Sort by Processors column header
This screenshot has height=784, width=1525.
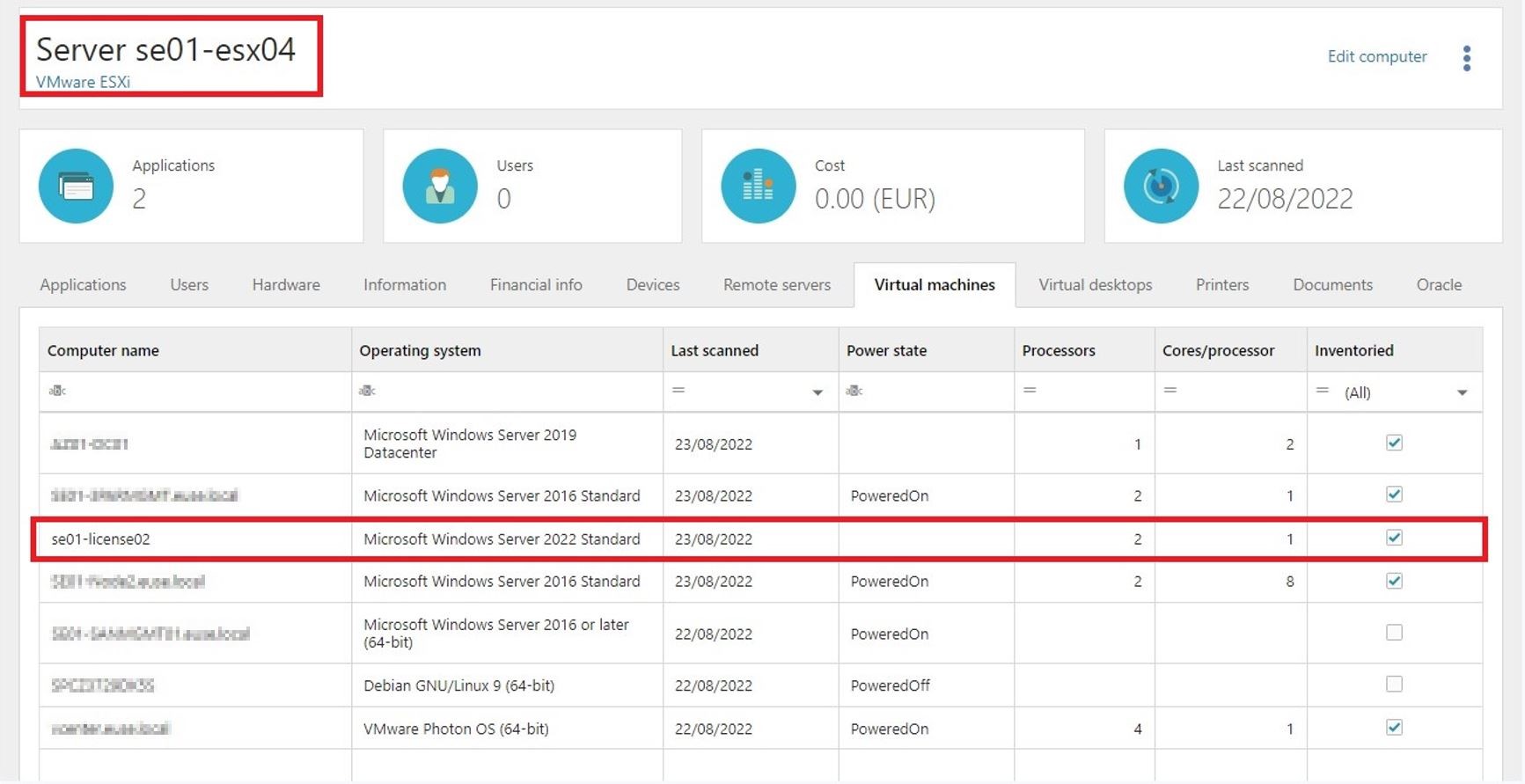pyautogui.click(x=1084, y=350)
